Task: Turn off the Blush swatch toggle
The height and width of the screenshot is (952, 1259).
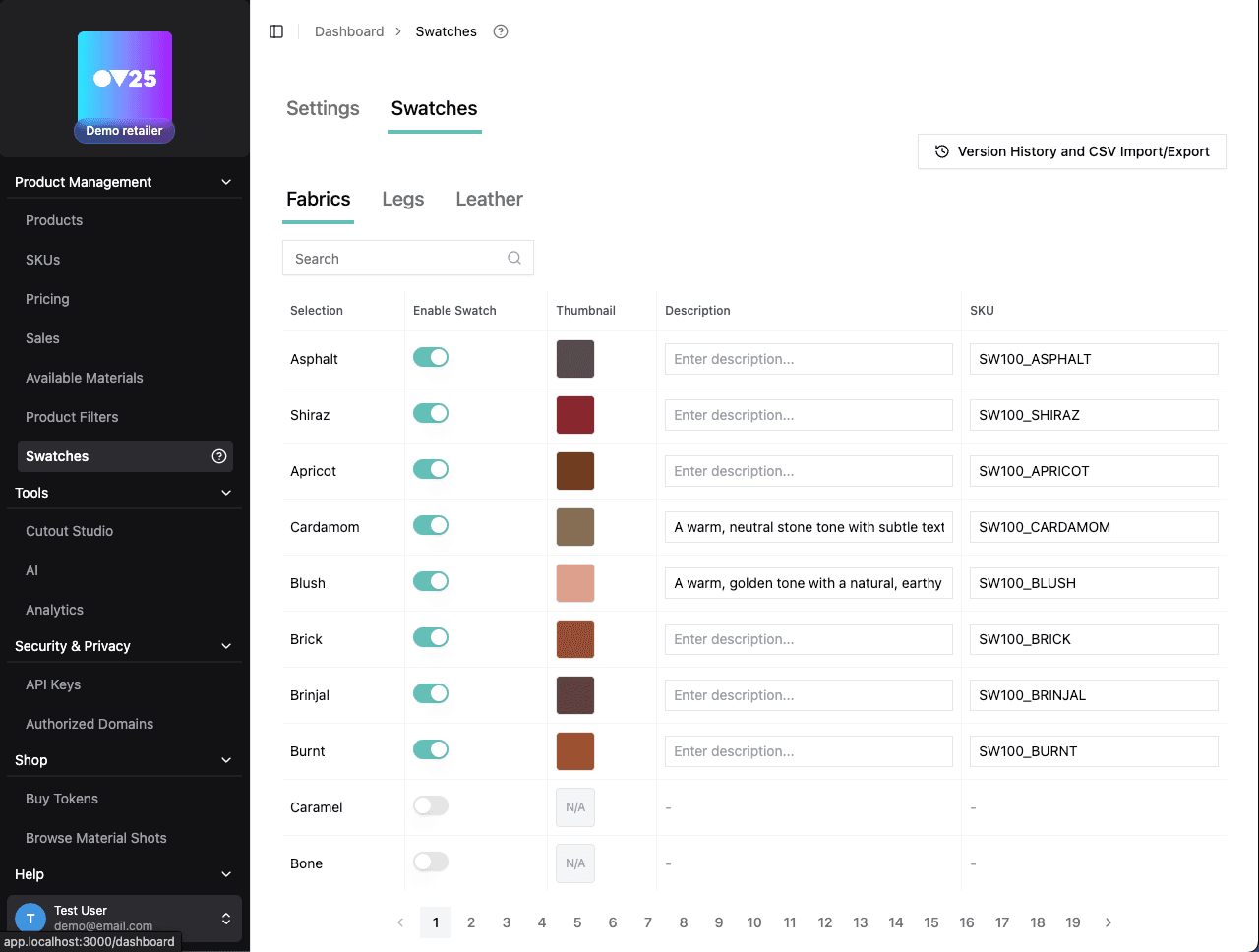Action: (431, 581)
